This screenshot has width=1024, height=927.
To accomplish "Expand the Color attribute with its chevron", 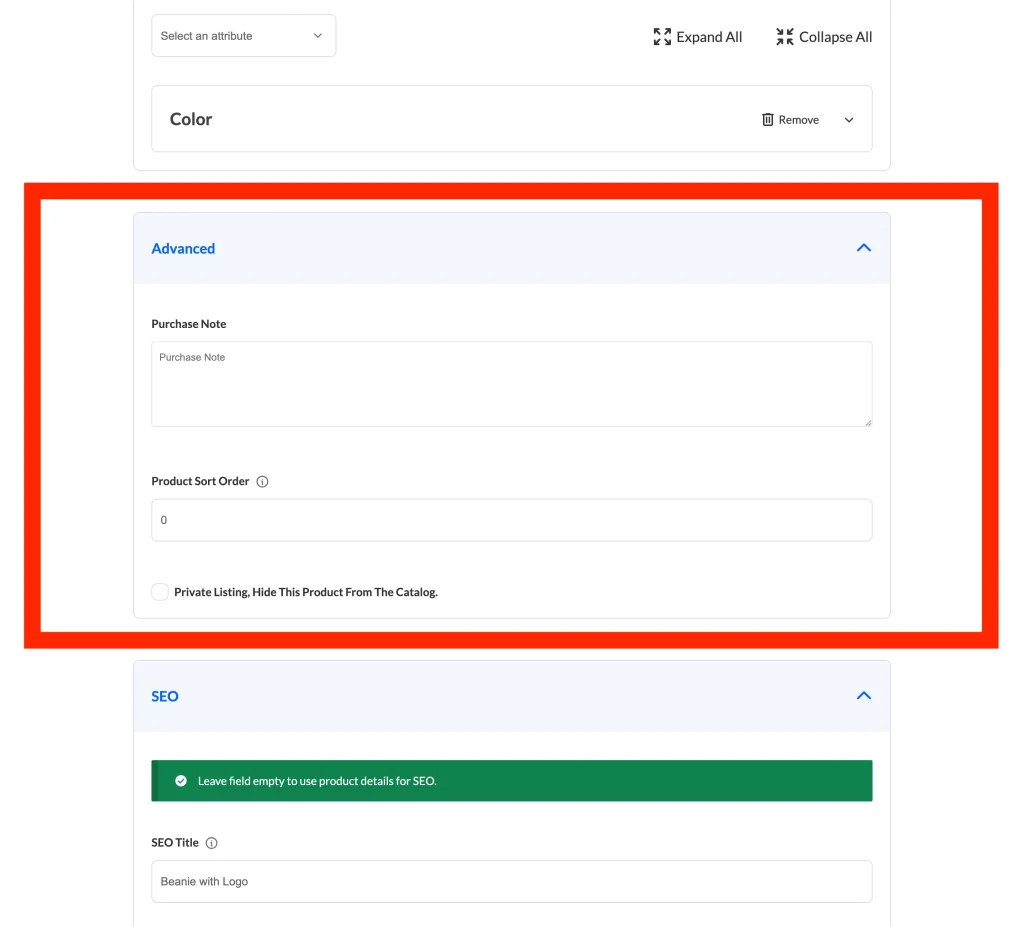I will [849, 120].
